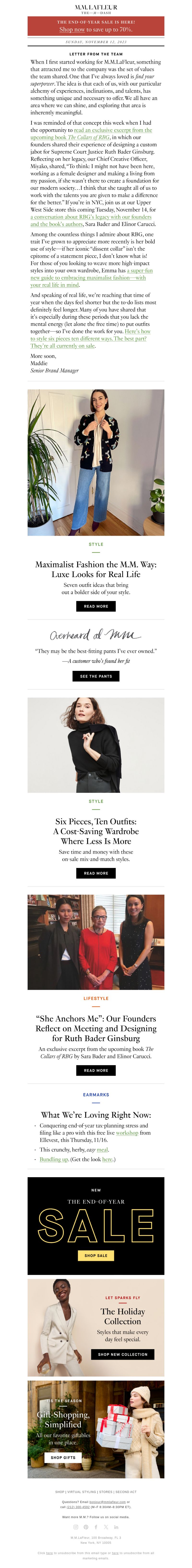This screenshot has width=192, height=1568.
Task: Open the LinkedIn social icon in footer
Action: [116, 1527]
